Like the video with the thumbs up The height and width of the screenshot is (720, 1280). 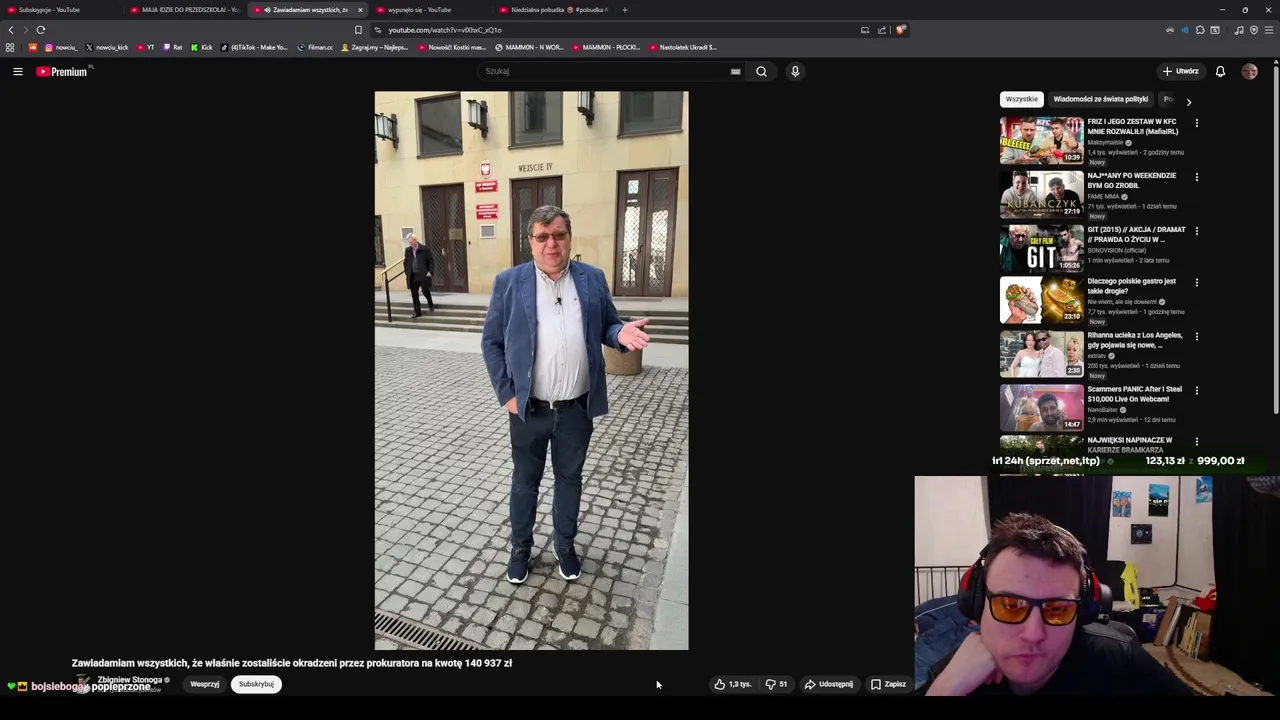[x=732, y=684]
